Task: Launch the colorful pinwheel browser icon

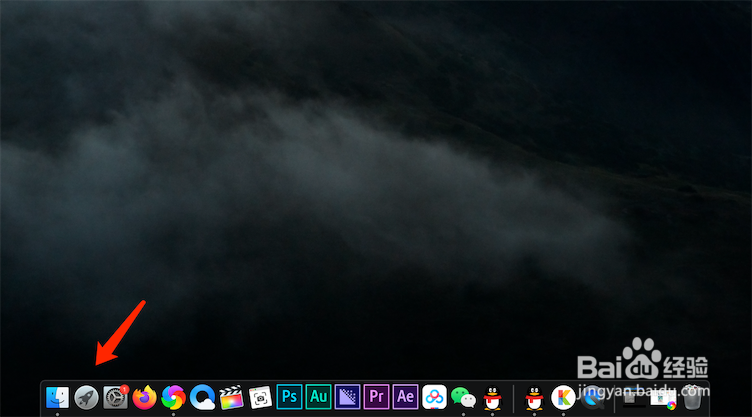Action: tap(173, 397)
